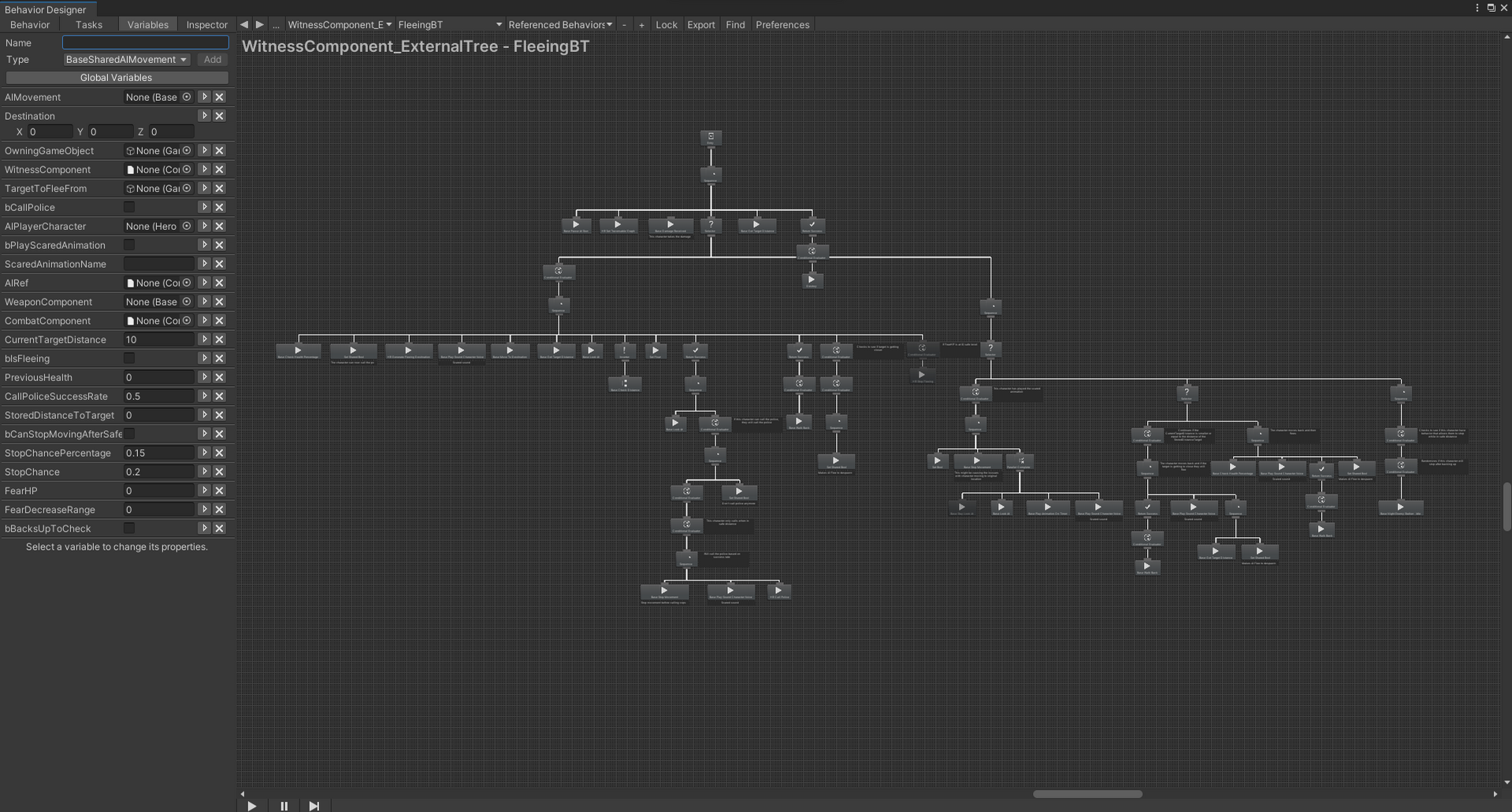Click the Destination X value field
Screen dimensions: 1512x812
(50, 132)
